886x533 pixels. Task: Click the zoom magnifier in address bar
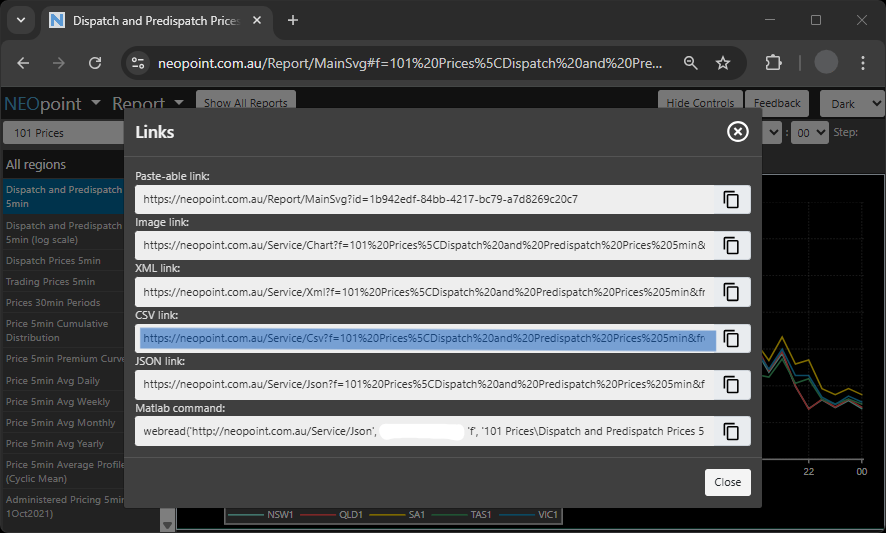tap(690, 63)
